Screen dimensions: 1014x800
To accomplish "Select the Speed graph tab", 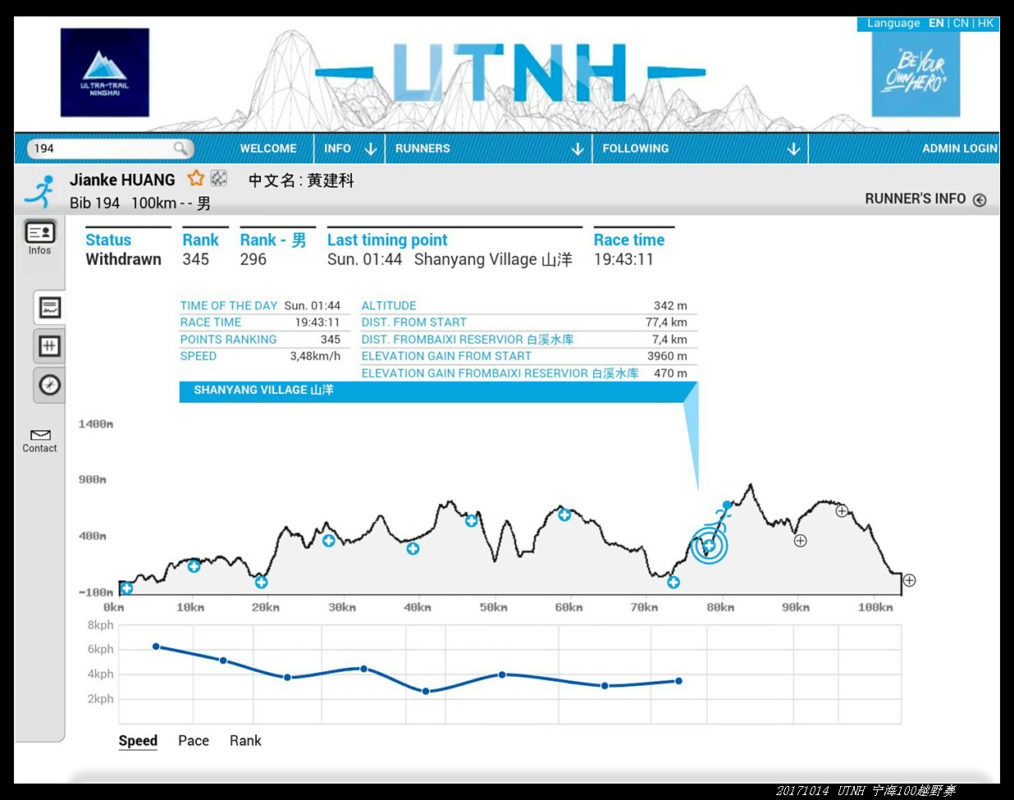I will 138,741.
